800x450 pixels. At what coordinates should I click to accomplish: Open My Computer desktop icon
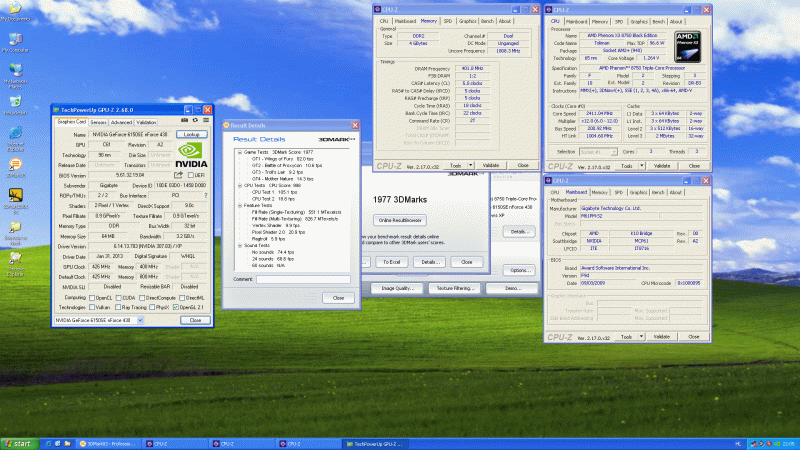(15, 43)
